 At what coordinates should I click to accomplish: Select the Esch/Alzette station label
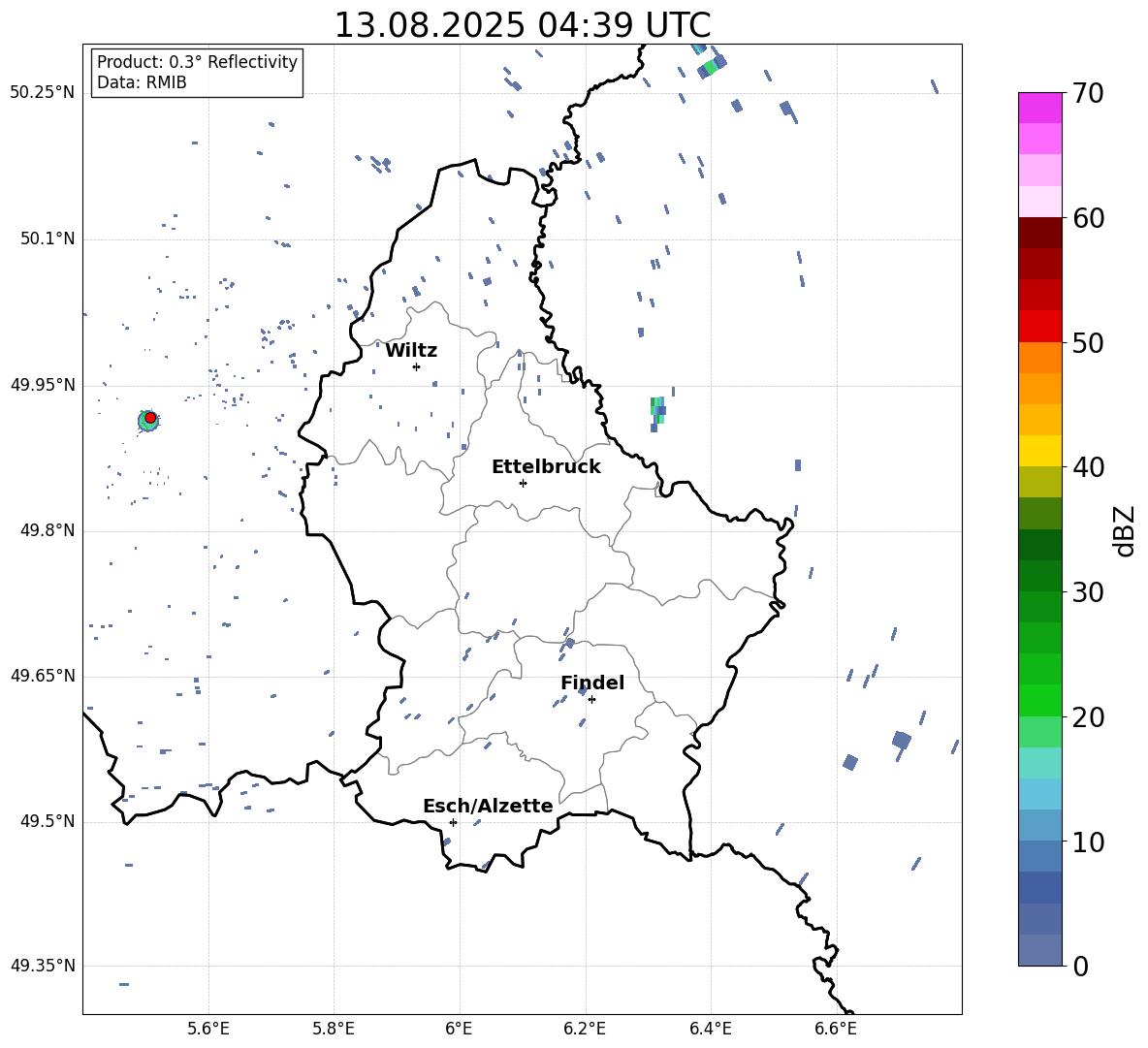[488, 807]
